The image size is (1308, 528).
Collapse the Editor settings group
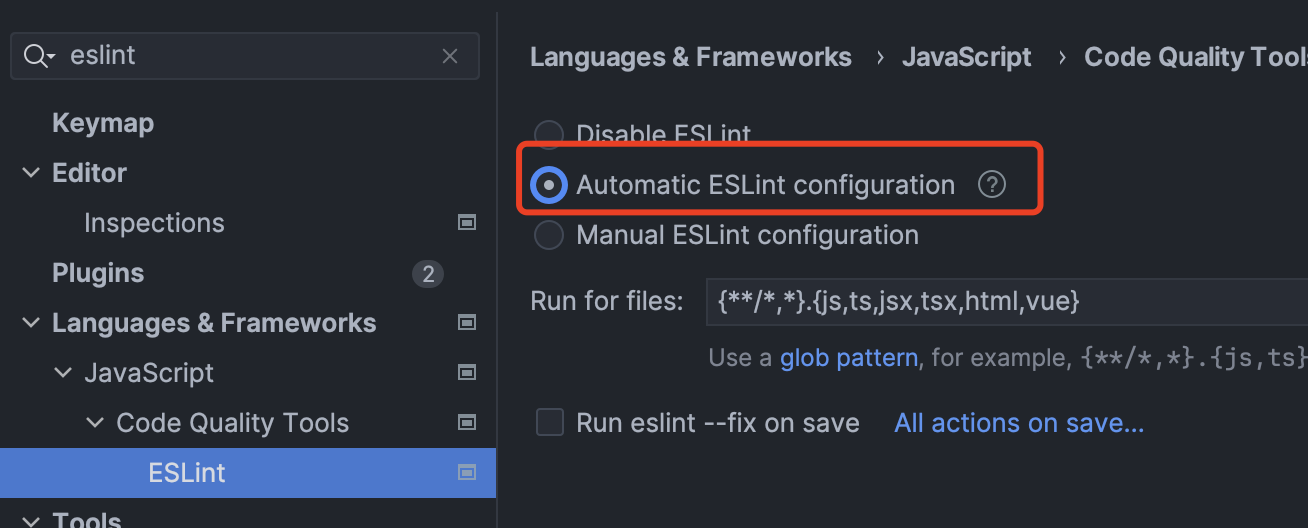click(x=30, y=173)
